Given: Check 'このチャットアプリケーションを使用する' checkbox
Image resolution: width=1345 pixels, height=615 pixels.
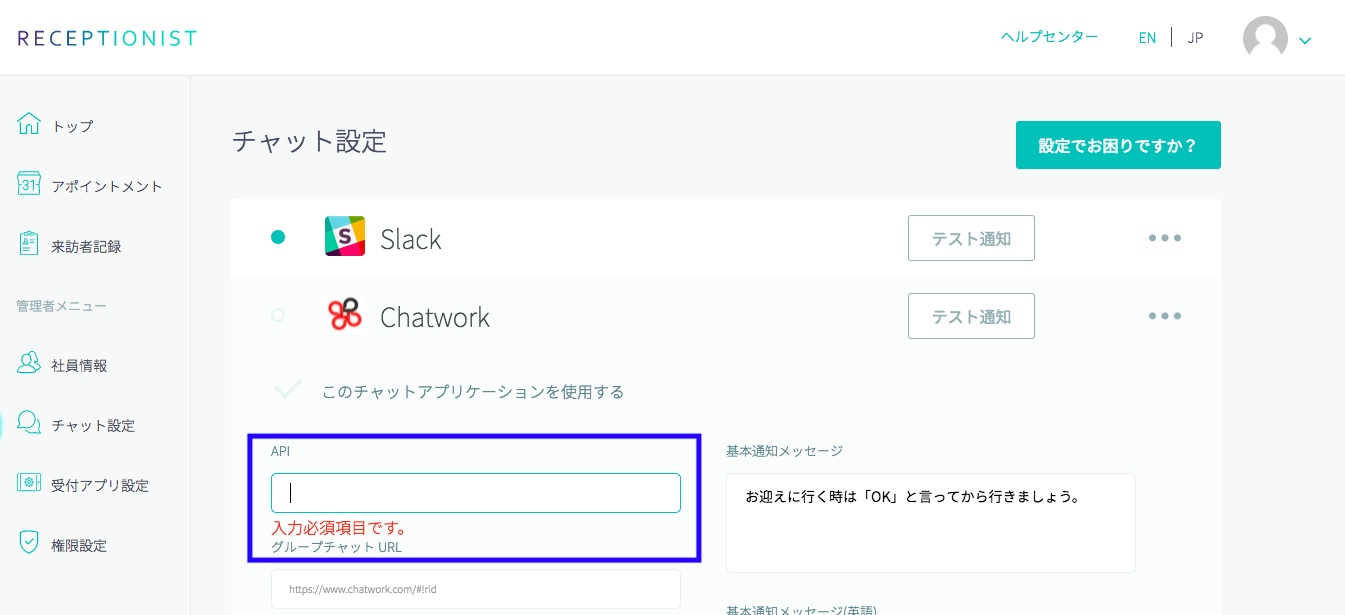Looking at the screenshot, I should click(x=289, y=390).
